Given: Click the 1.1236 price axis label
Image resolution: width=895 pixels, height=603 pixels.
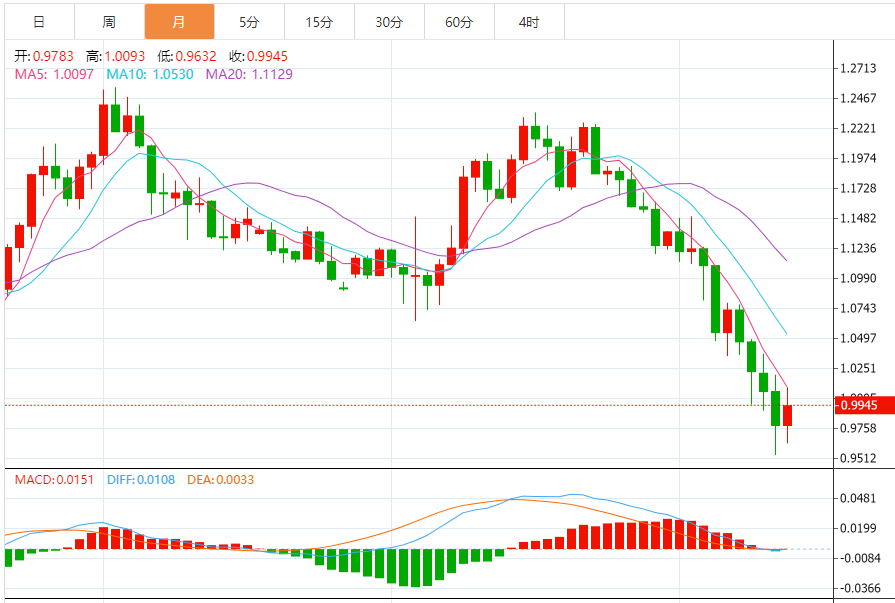Looking at the screenshot, I should [x=858, y=248].
